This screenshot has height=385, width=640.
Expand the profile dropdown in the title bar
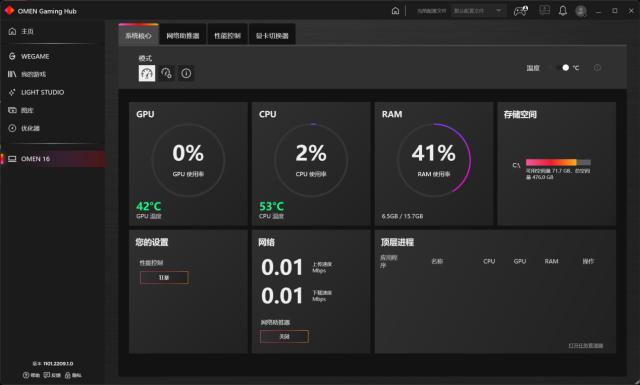pyautogui.click(x=479, y=11)
